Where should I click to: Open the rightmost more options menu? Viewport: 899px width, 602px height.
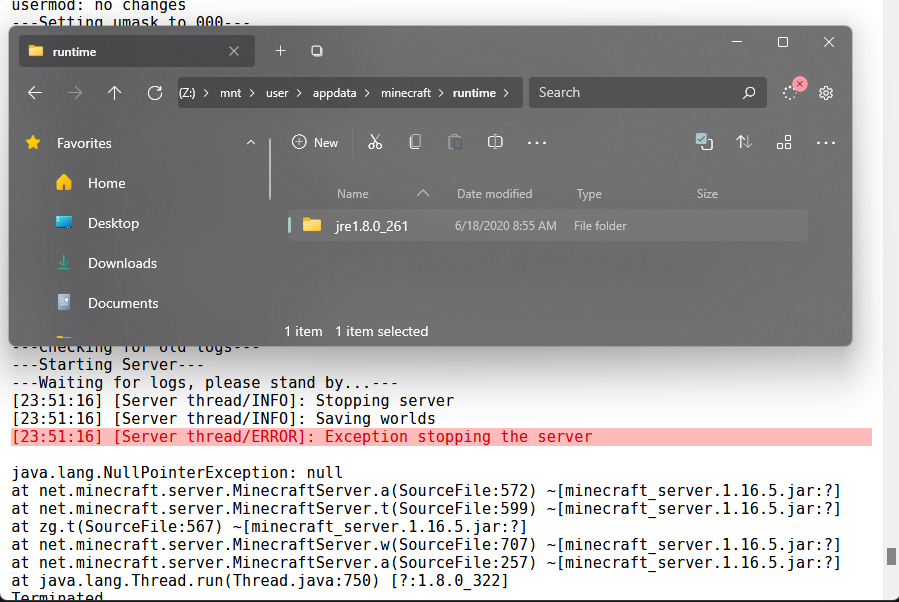tap(826, 143)
